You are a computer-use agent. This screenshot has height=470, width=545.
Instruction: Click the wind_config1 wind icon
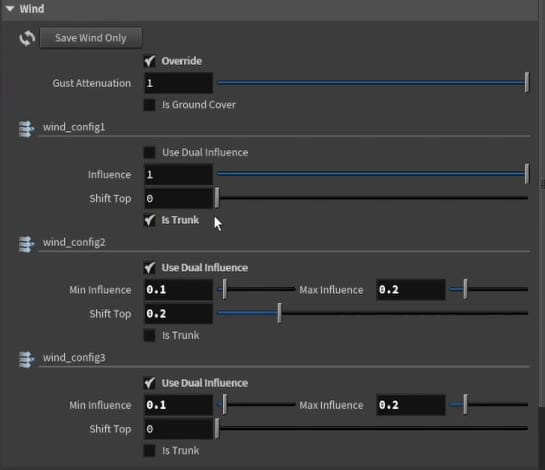click(x=26, y=129)
